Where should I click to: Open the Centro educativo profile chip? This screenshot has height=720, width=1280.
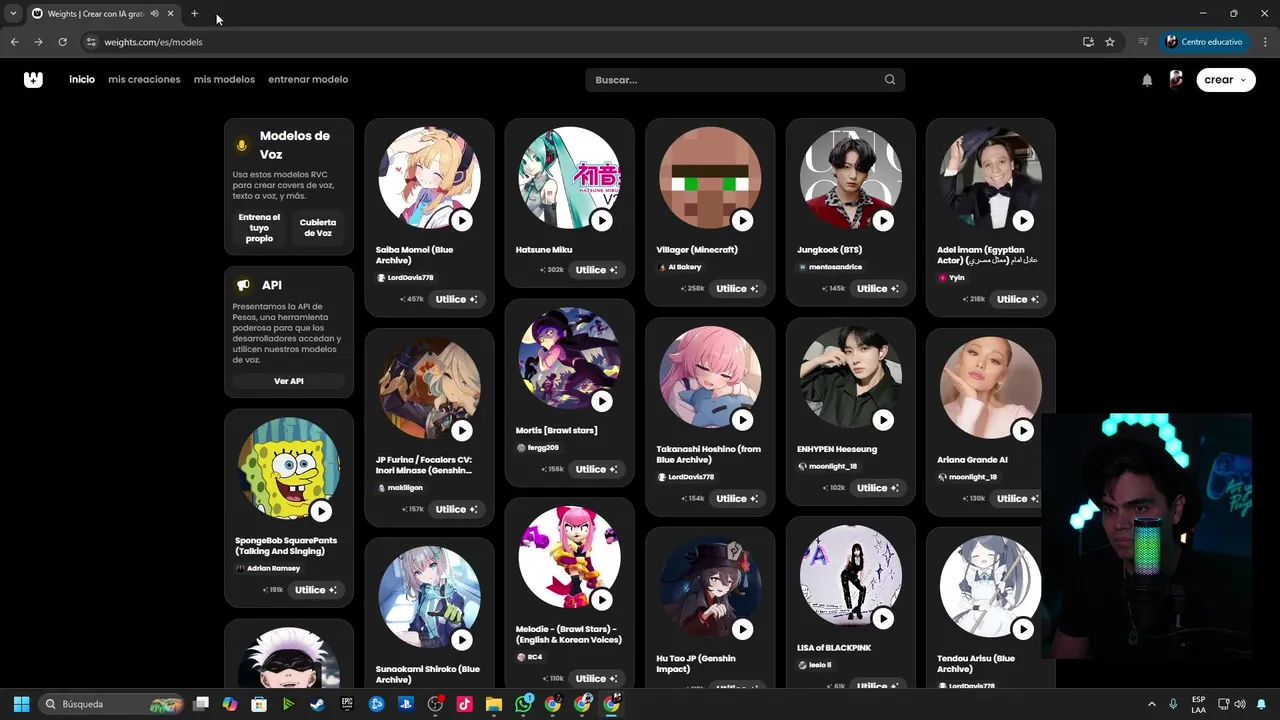click(x=1203, y=42)
